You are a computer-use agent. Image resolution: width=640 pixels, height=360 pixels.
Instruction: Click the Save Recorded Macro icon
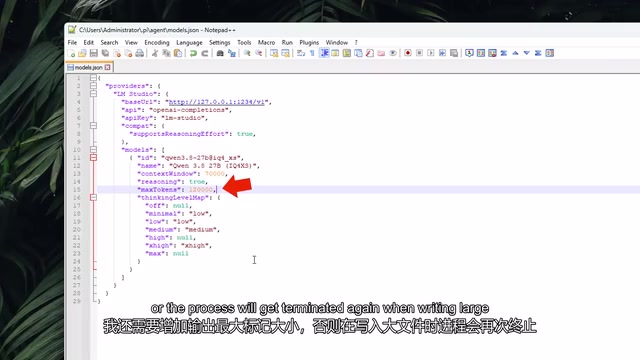(453, 53)
